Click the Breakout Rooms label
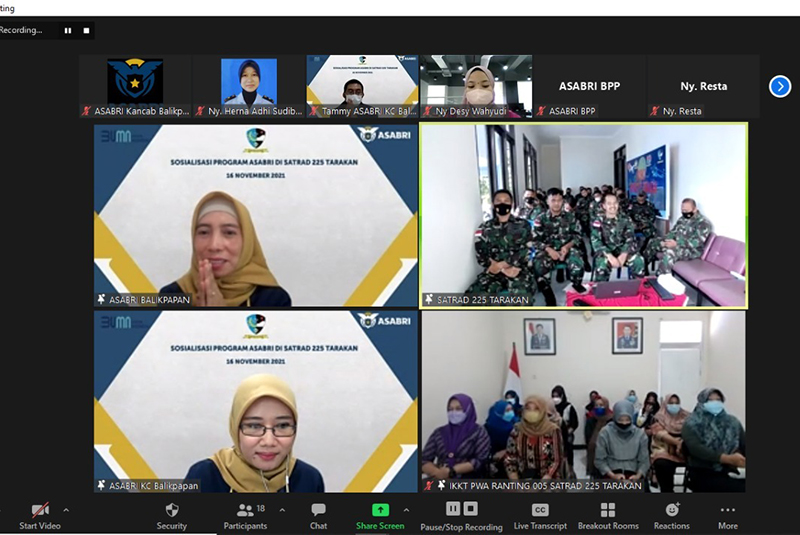800x535 pixels. pyautogui.click(x=608, y=526)
